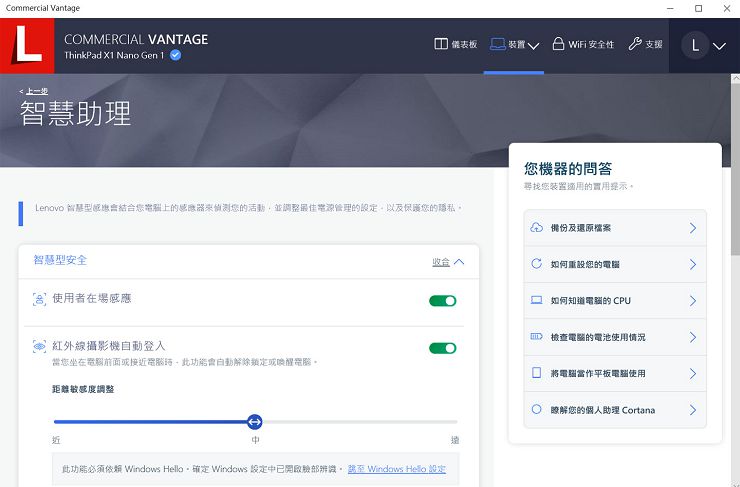Open the 將電腦當作平板電腦使用 tip
The image size is (740, 487).
tap(615, 373)
